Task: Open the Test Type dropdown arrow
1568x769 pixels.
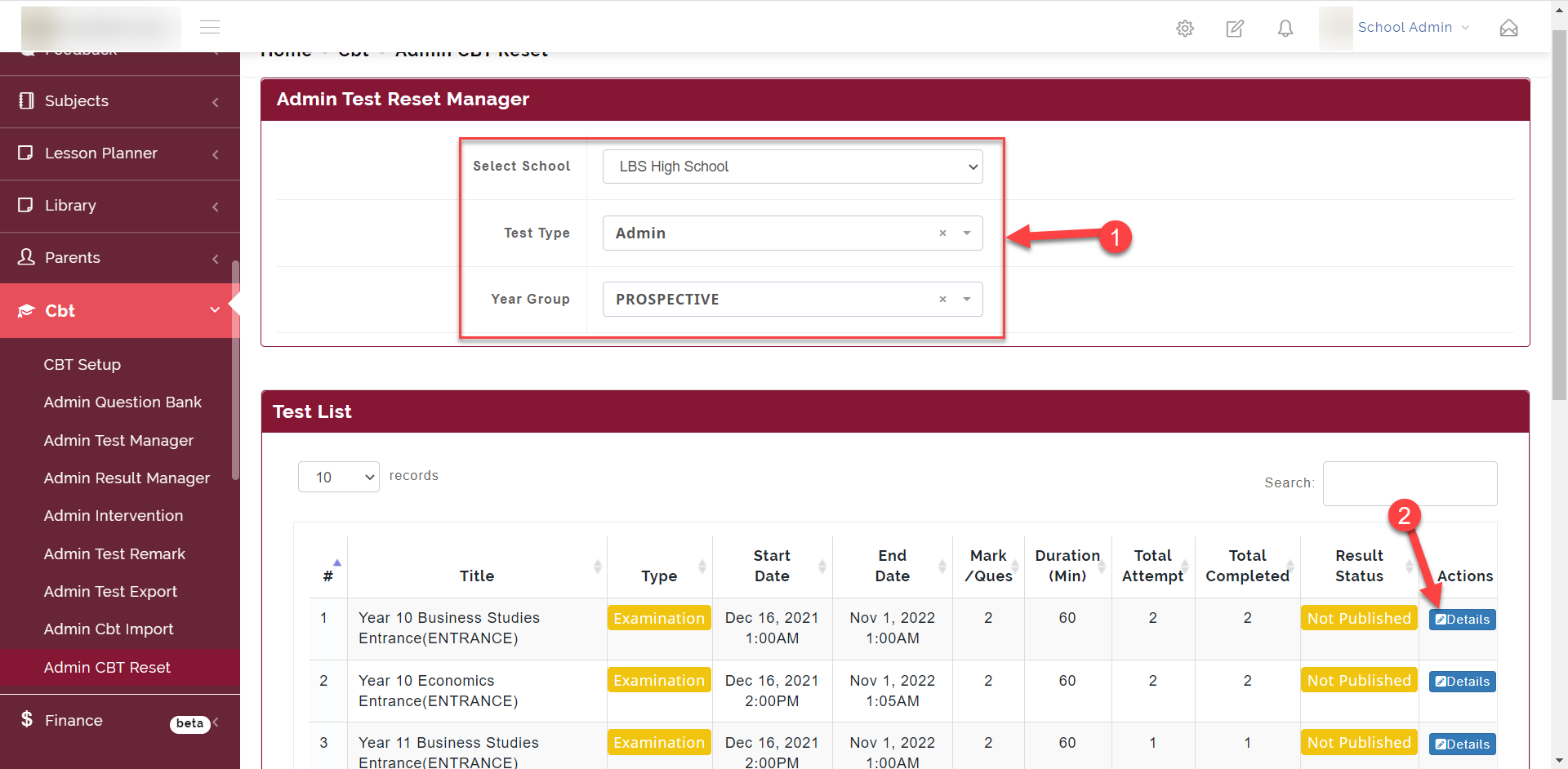Action: click(967, 233)
